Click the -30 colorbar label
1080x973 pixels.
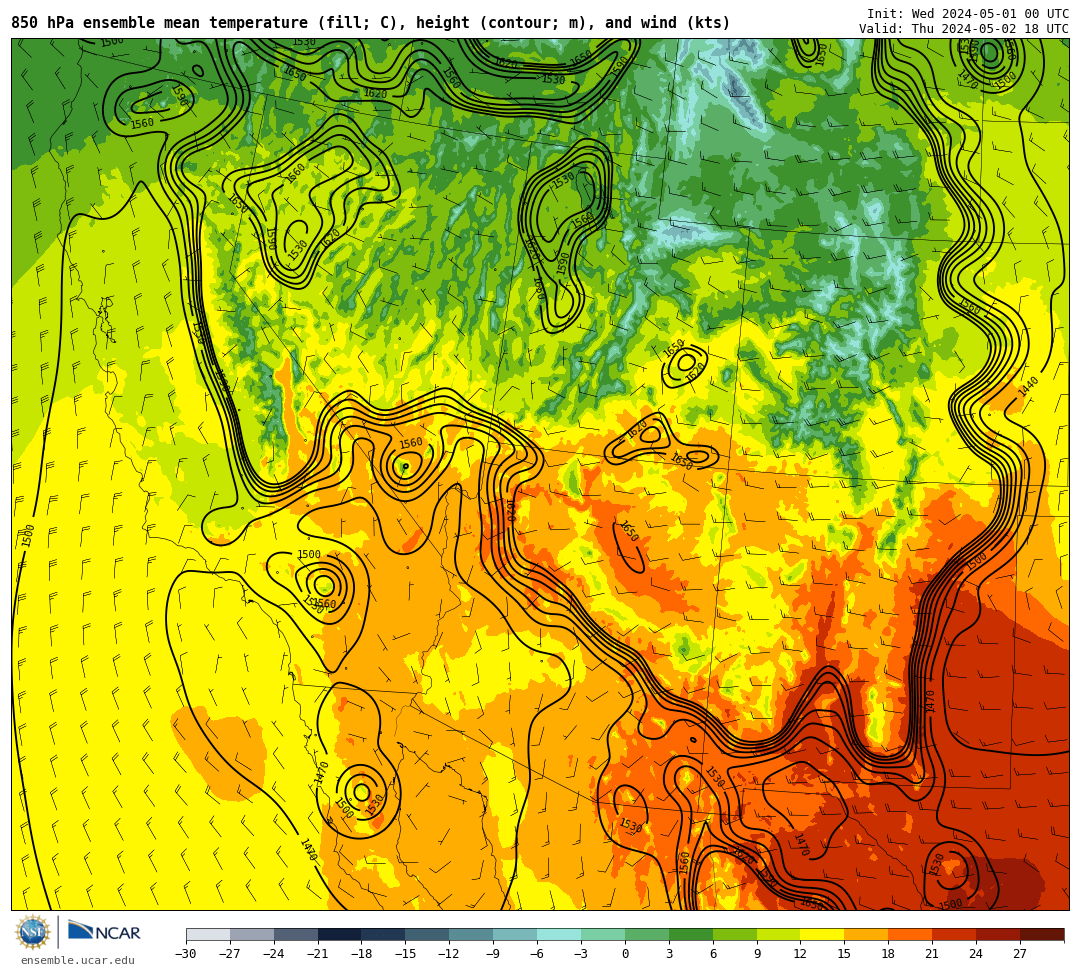click(x=186, y=954)
